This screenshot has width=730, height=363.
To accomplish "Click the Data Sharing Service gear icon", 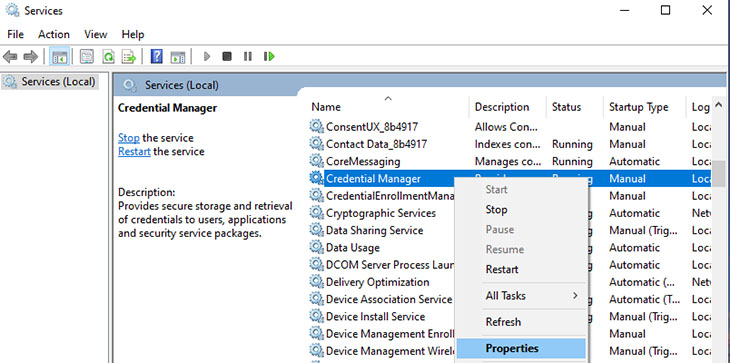I will [316, 230].
